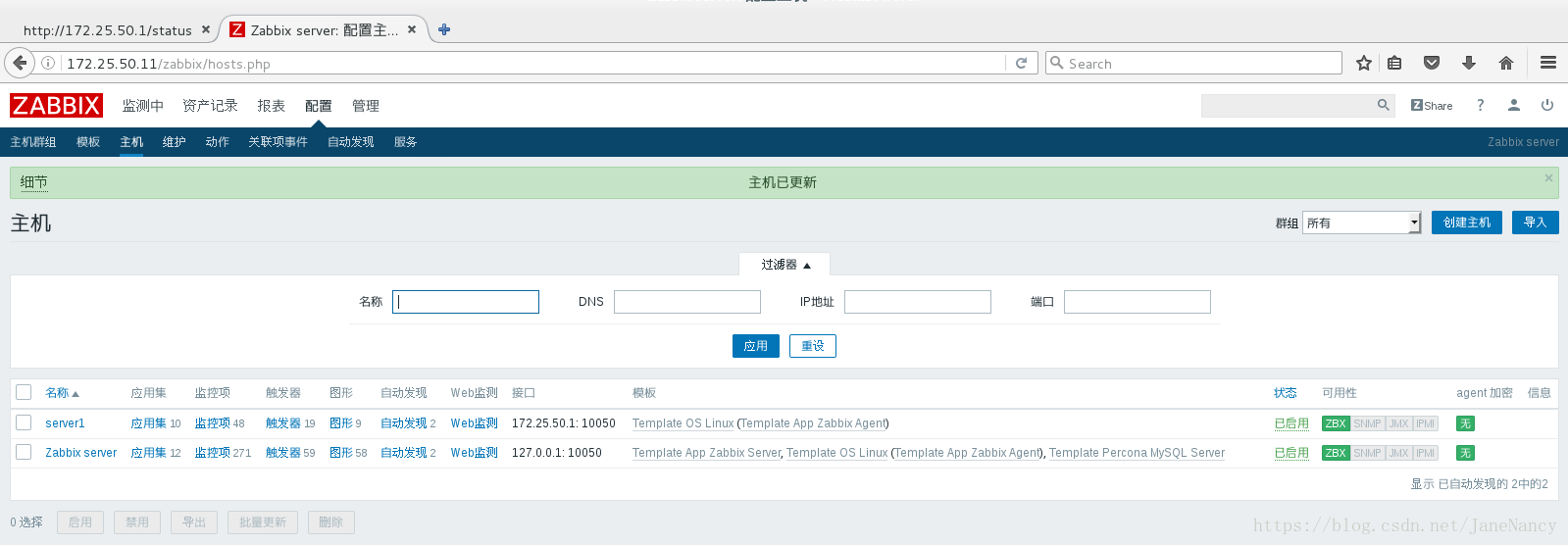Click the 创建主机 button

(1467, 223)
